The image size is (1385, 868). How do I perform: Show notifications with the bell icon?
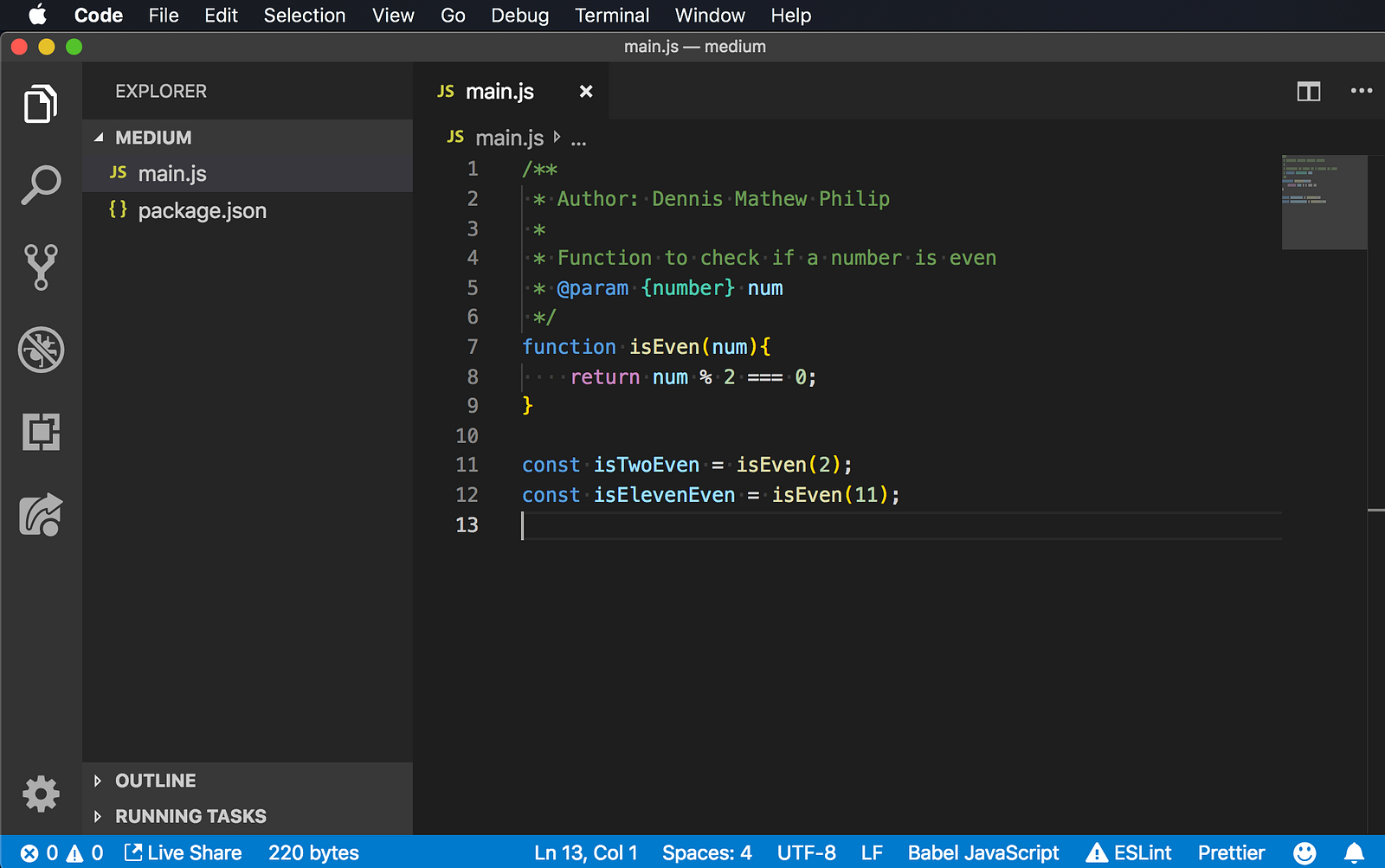pos(1354,853)
